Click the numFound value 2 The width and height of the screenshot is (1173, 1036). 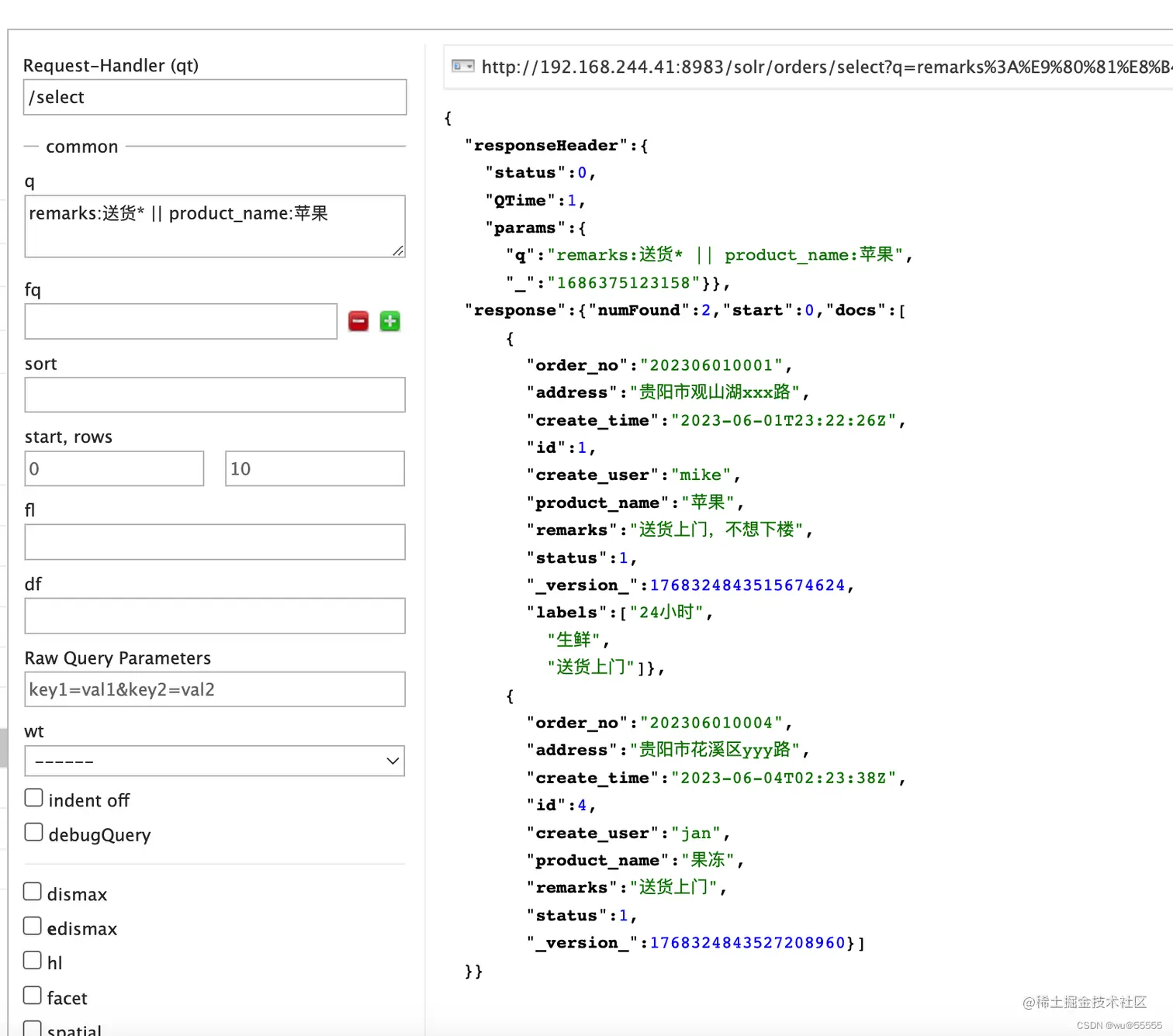click(x=706, y=310)
